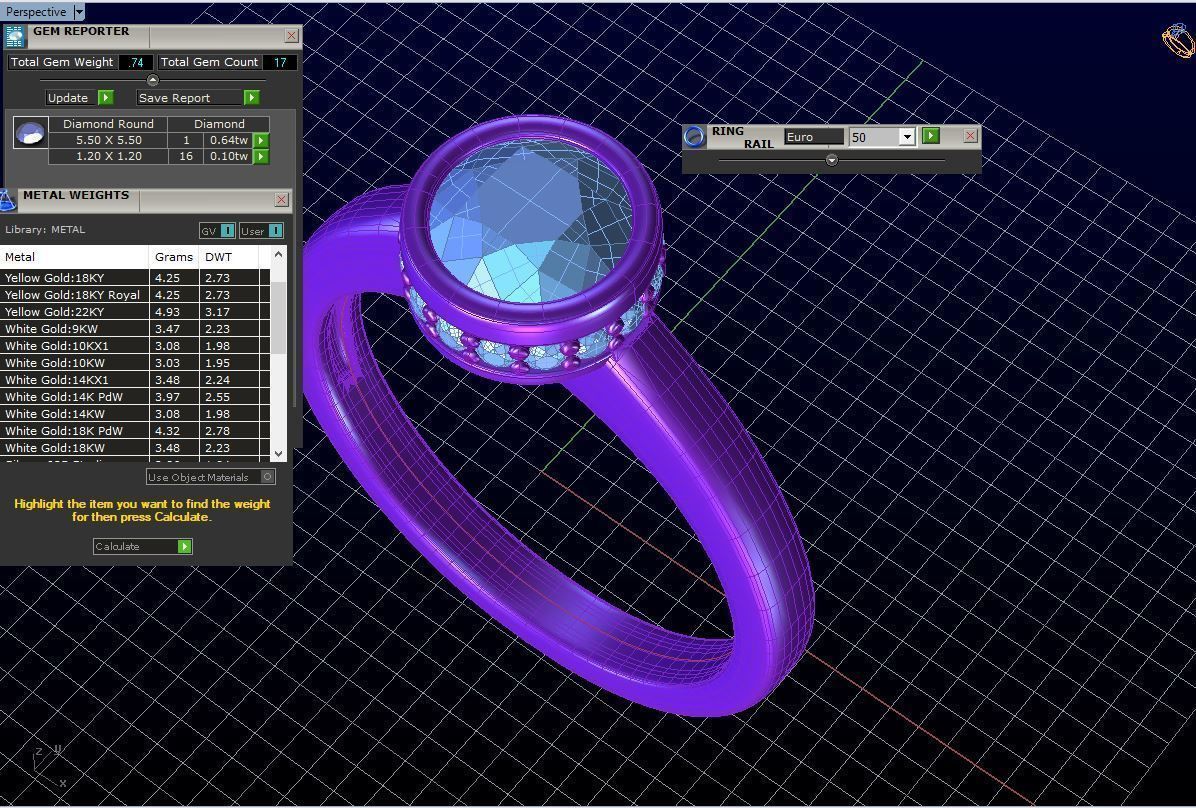Open the ring size 50 dropdown
The height and width of the screenshot is (808, 1196).
[906, 137]
